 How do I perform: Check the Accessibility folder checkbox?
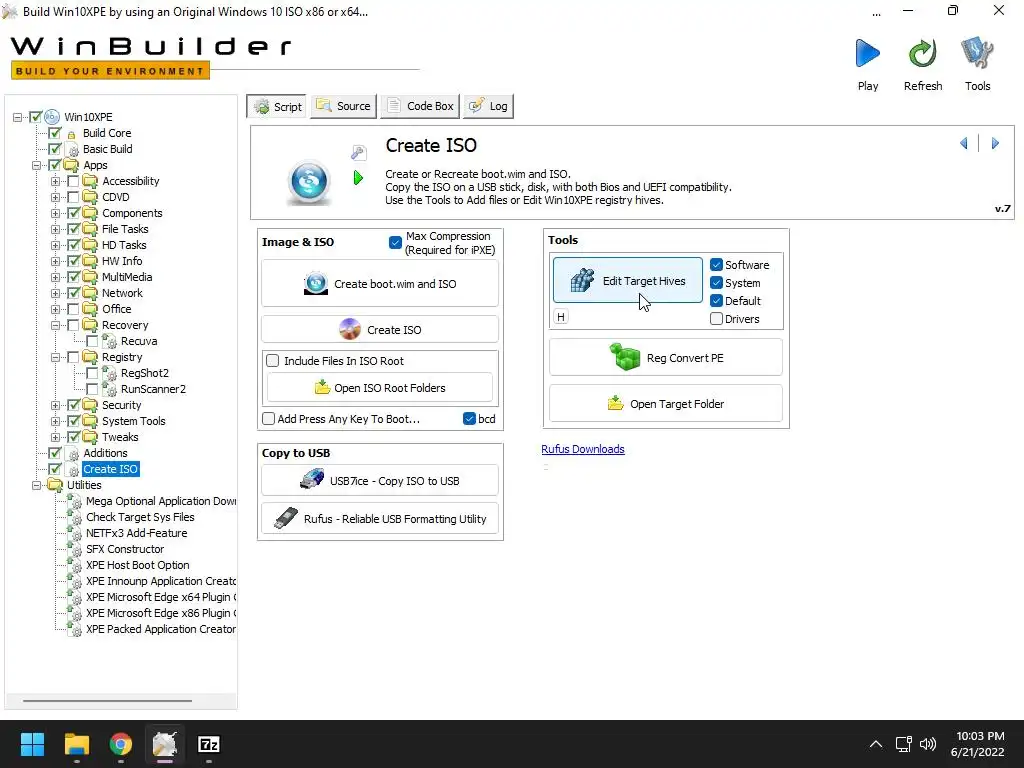[73, 181]
